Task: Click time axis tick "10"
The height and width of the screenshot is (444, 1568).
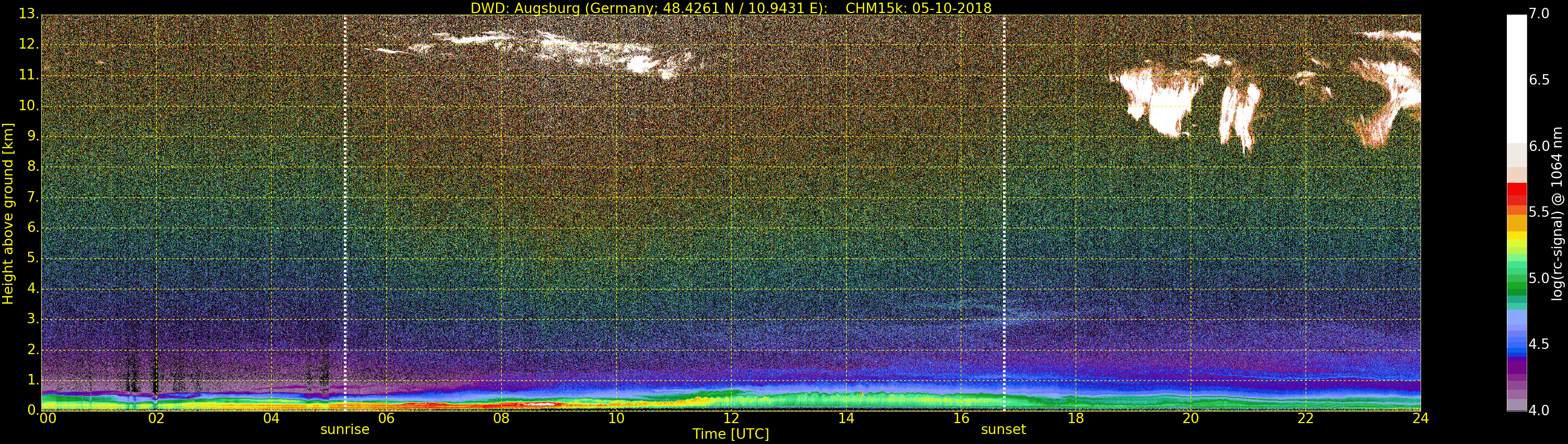Action: pyautogui.click(x=616, y=418)
